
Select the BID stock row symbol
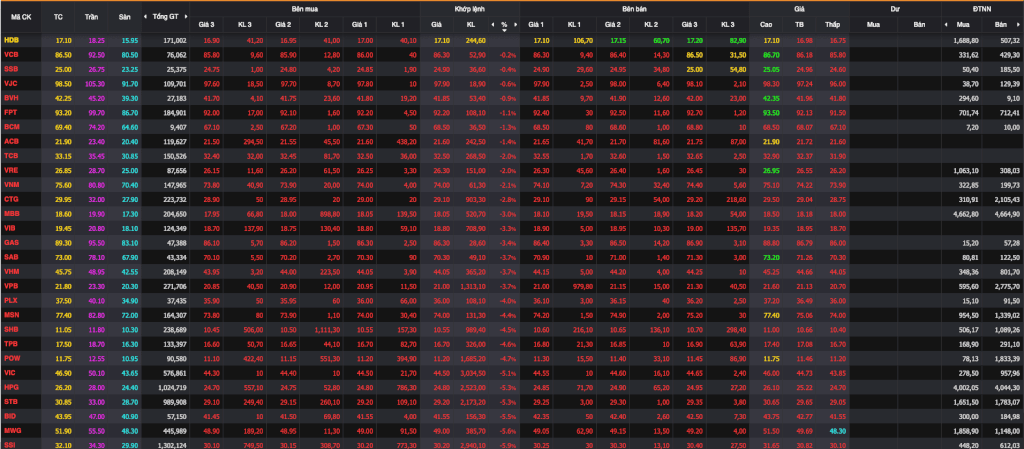click(10, 415)
